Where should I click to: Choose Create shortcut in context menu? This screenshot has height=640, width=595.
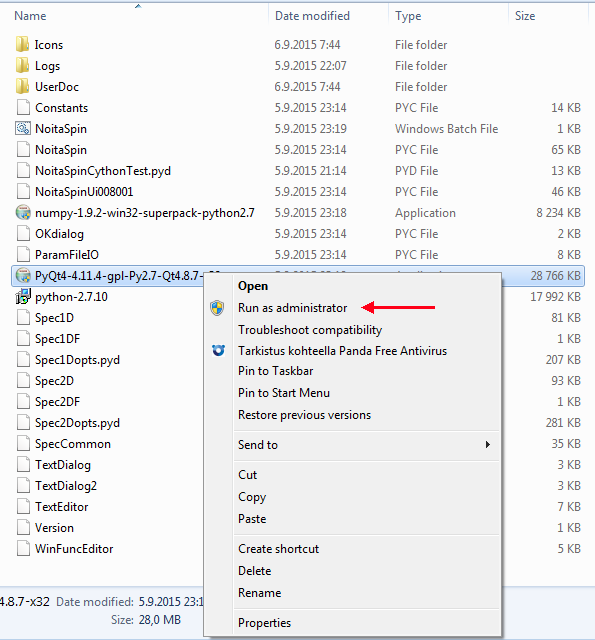click(x=278, y=549)
